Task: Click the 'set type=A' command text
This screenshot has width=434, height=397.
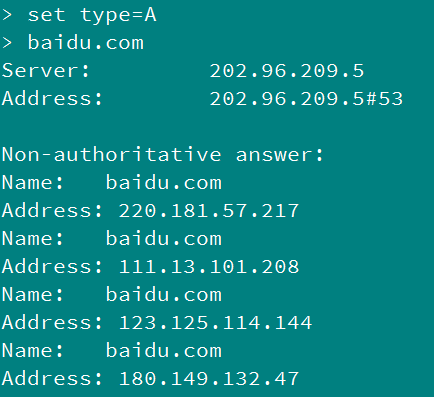Action: [x=92, y=16]
